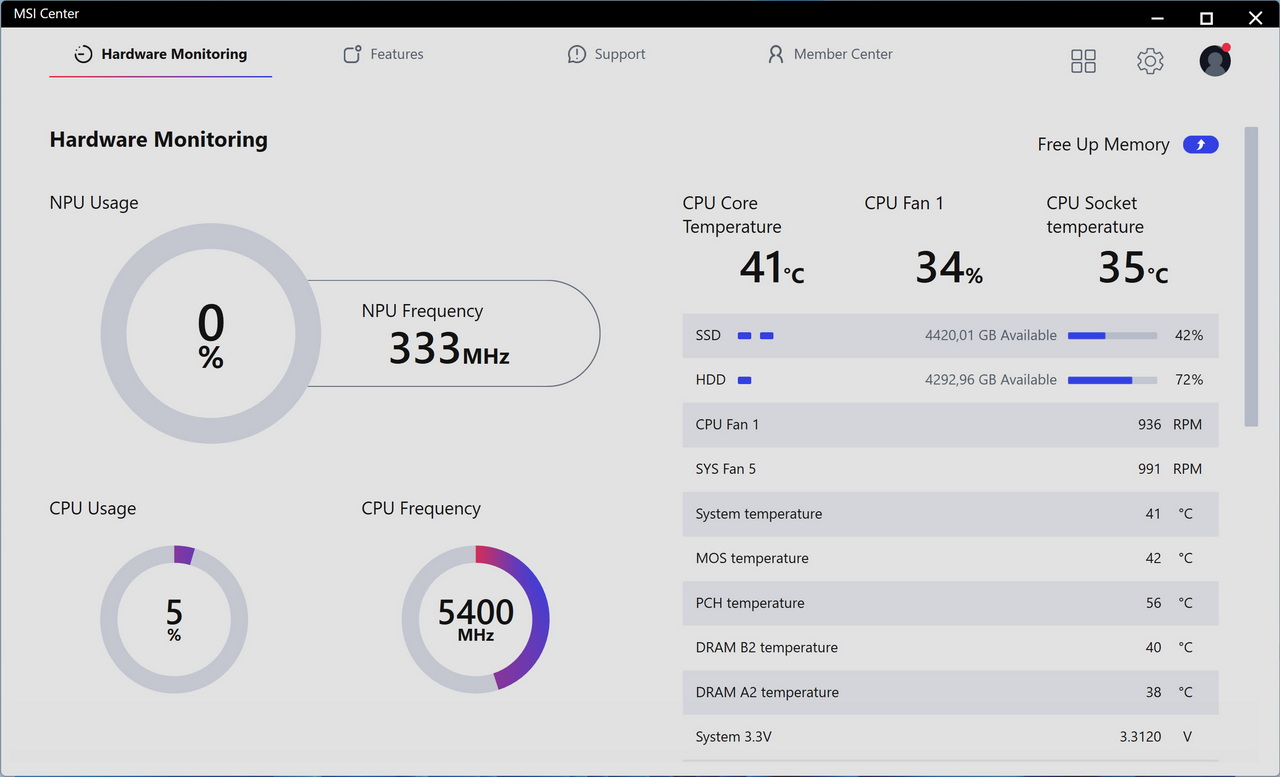The width and height of the screenshot is (1280, 777).
Task: Switch to the Features tab
Action: (396, 55)
